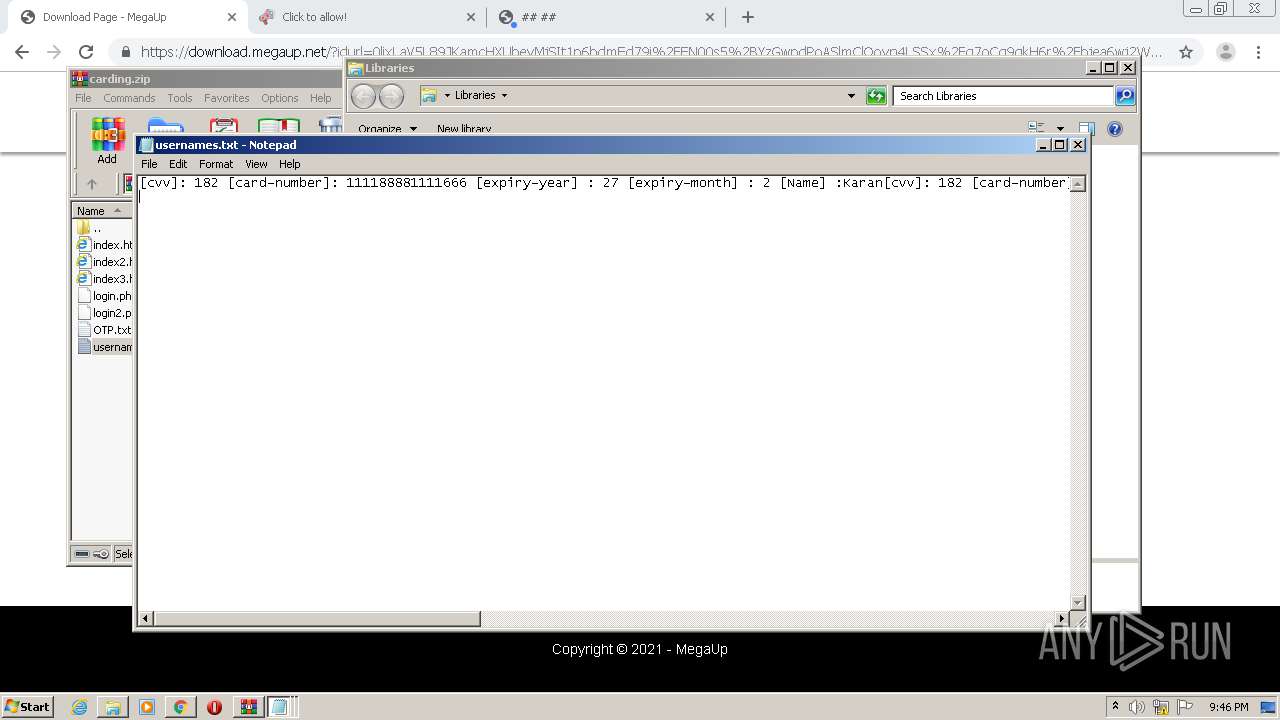Expand Libraries address path dropdown arrow
The width and height of the screenshot is (1280, 720).
[504, 96]
